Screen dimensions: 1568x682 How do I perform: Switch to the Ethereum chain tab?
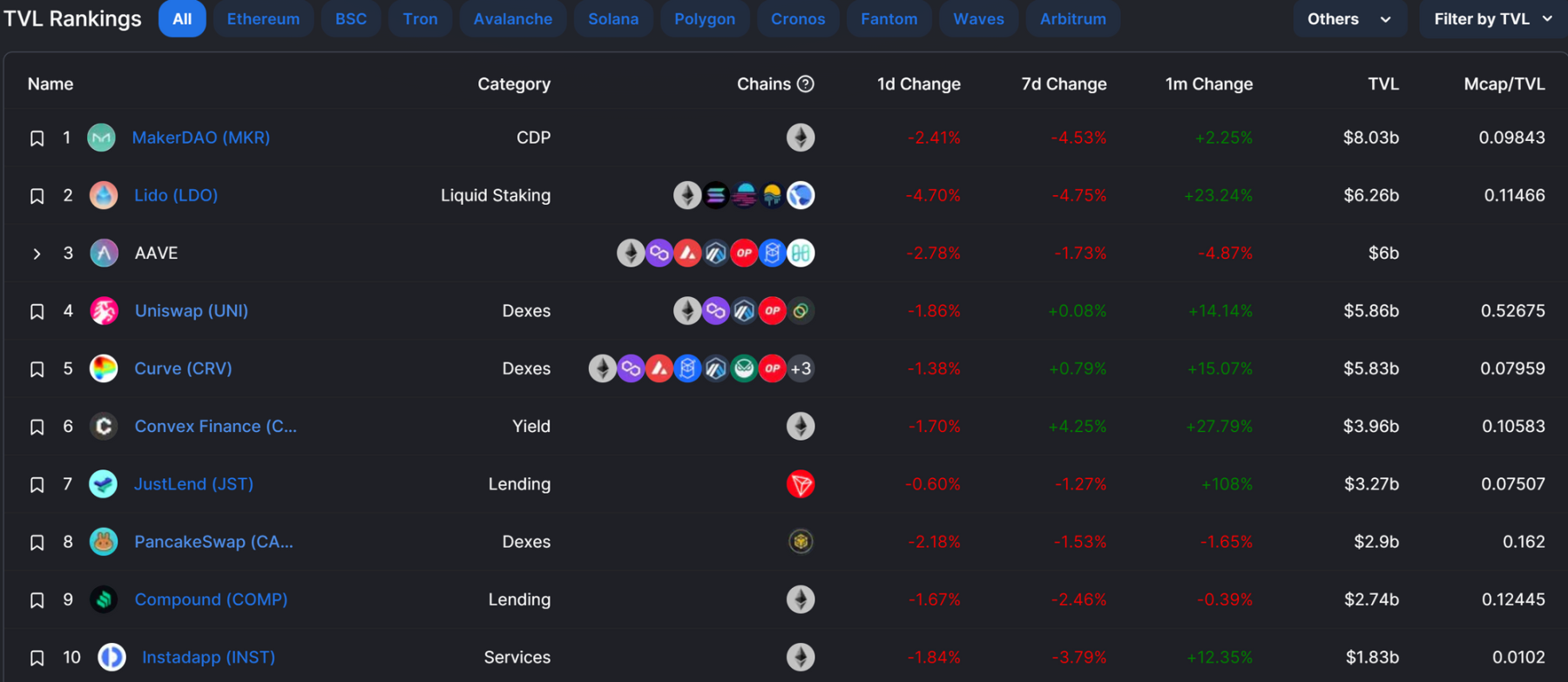pyautogui.click(x=263, y=19)
